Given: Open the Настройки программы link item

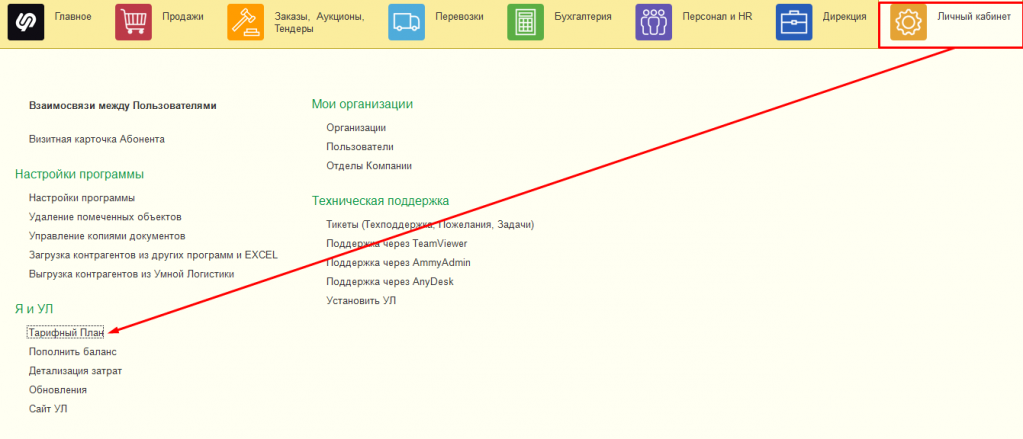Looking at the screenshot, I should click(x=82, y=198).
